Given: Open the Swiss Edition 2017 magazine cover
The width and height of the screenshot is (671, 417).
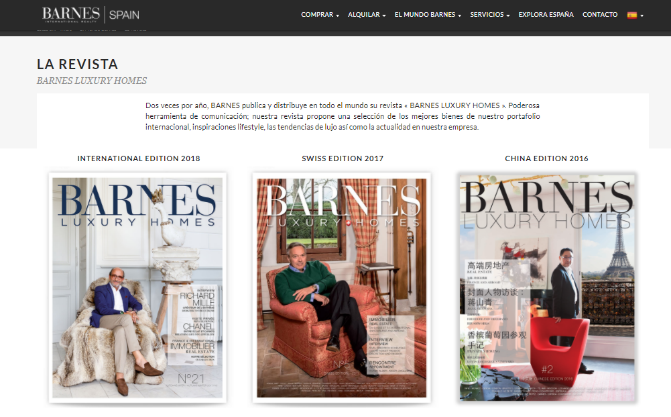Looking at the screenshot, I should [341, 288].
